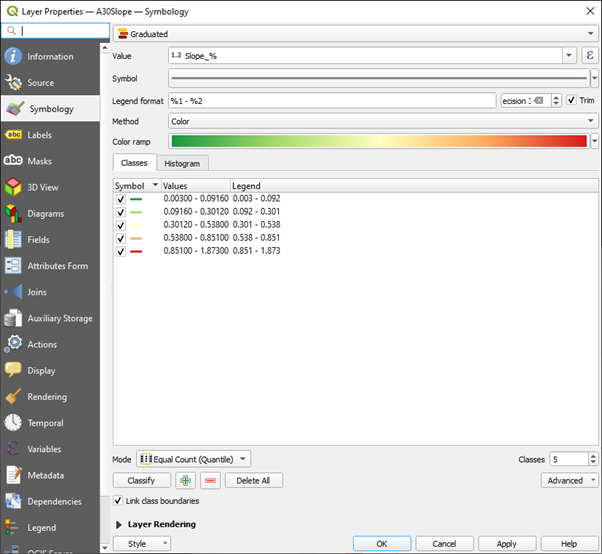Image resolution: width=602 pixels, height=554 pixels.
Task: Switch to the Histogram tab
Action: [x=182, y=163]
